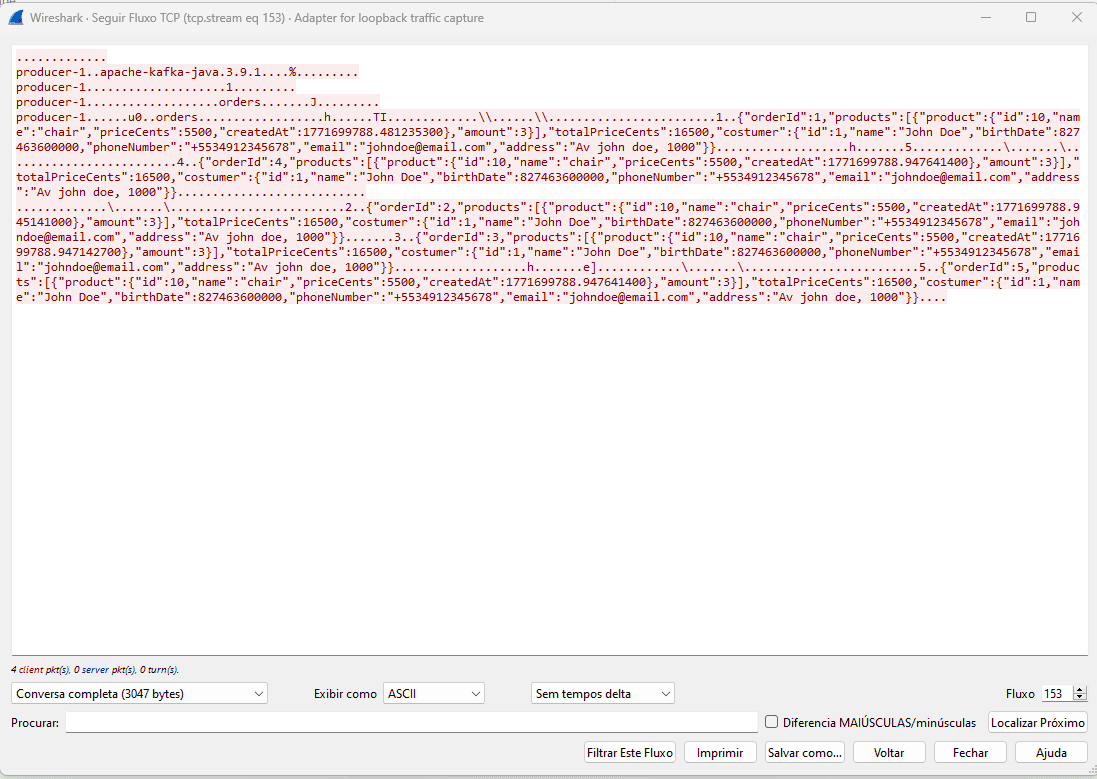Click the Ajuda button

coord(1052,752)
